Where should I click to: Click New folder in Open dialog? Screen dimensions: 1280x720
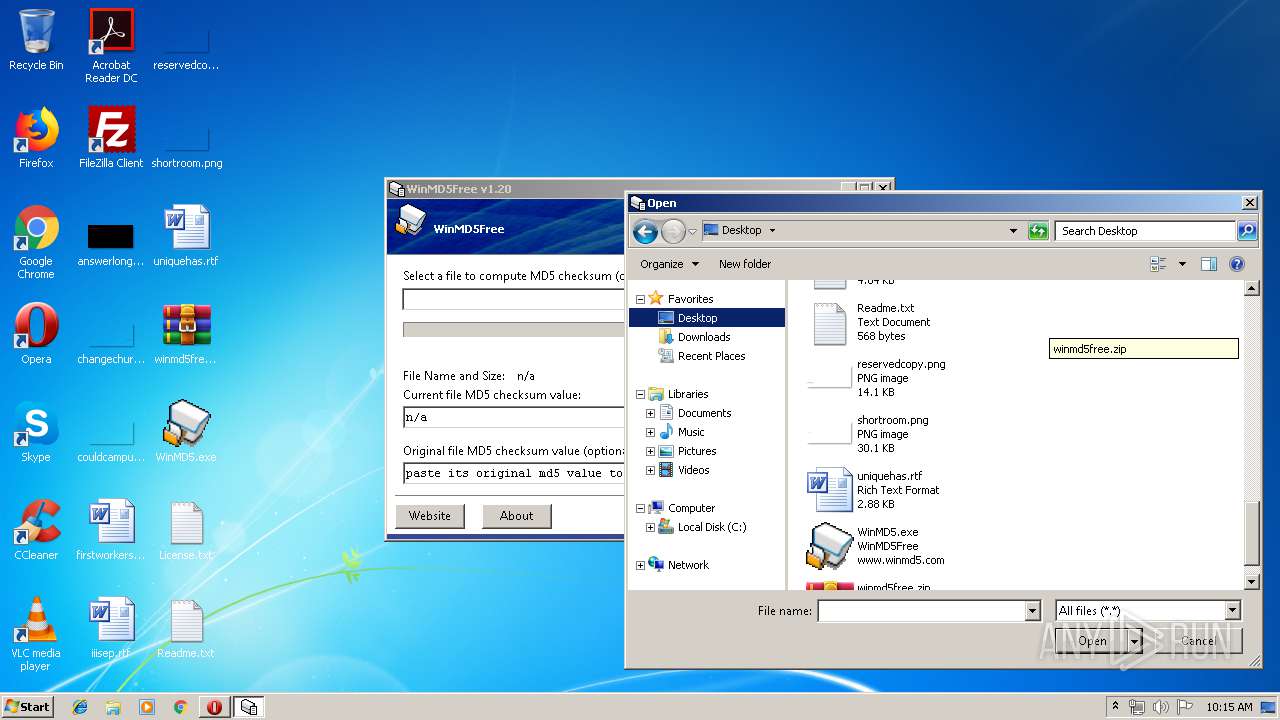[x=745, y=264]
